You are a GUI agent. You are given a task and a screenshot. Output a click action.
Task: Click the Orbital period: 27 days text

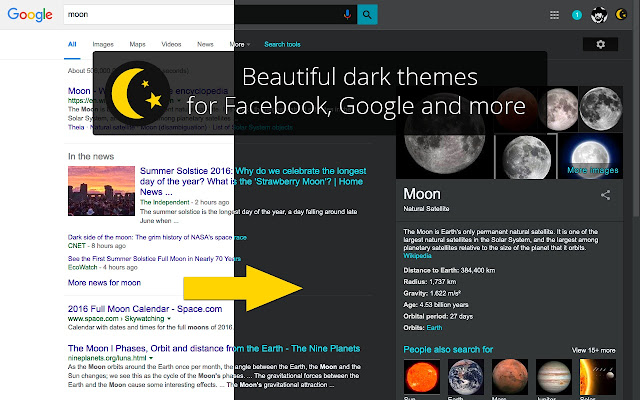click(438, 316)
